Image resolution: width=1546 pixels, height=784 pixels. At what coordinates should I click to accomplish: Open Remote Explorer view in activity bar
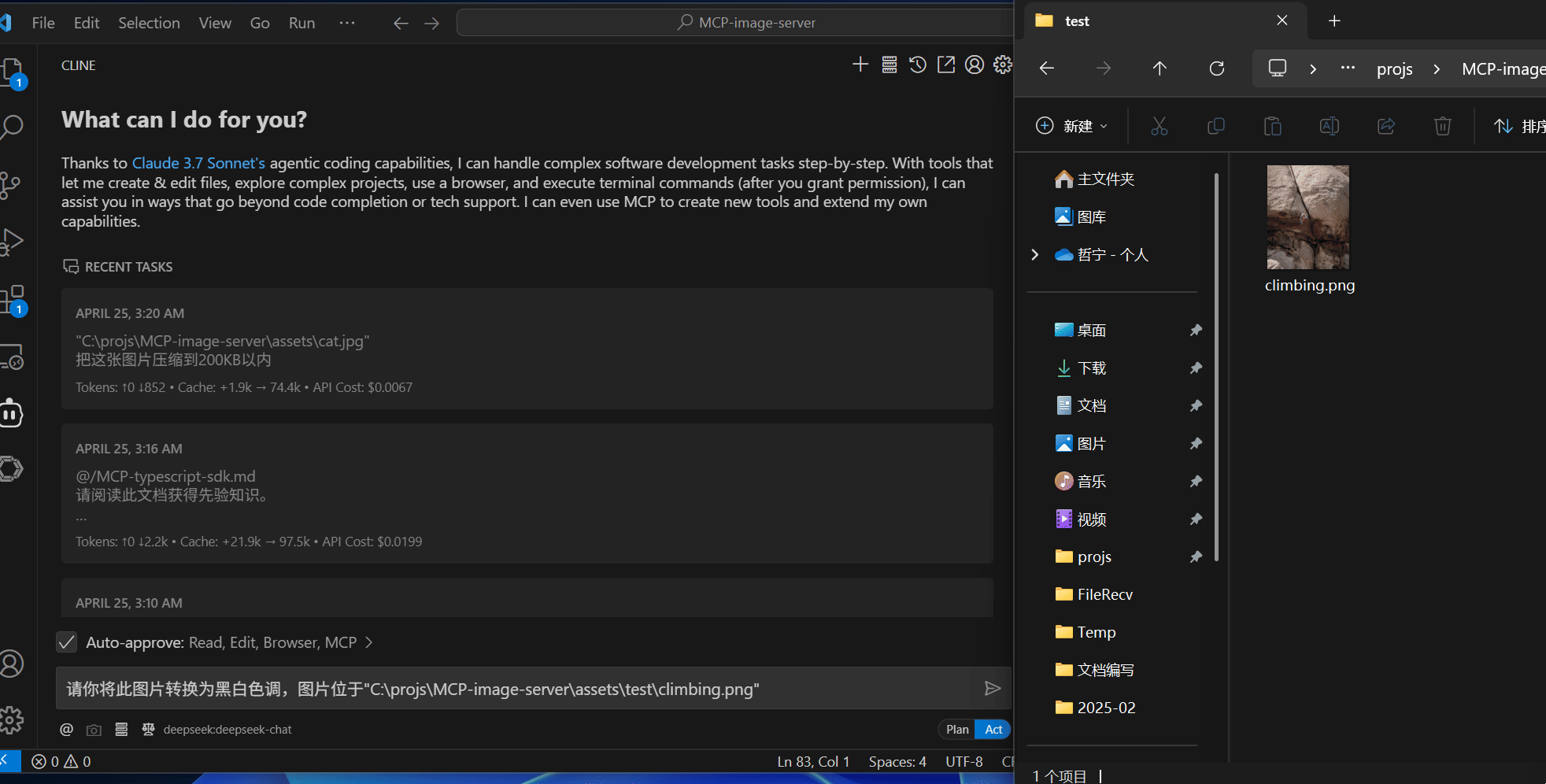pos(11,357)
